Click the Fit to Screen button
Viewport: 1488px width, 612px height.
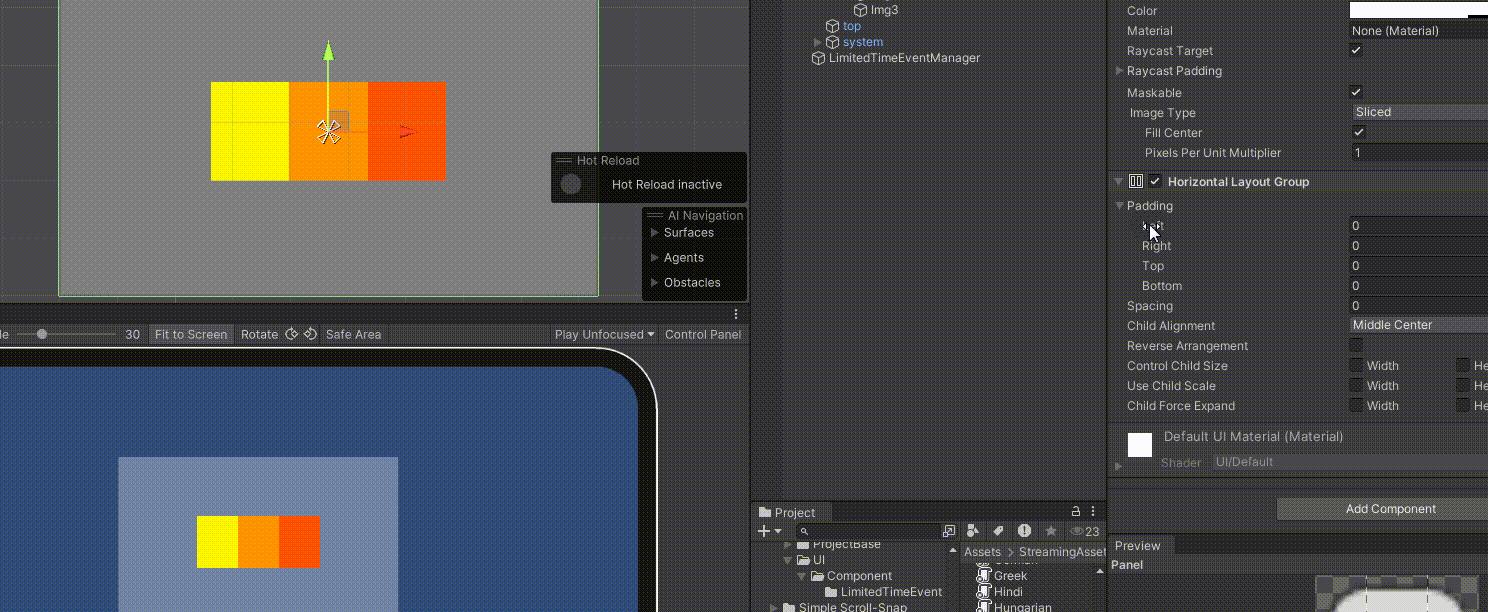pyautogui.click(x=191, y=334)
